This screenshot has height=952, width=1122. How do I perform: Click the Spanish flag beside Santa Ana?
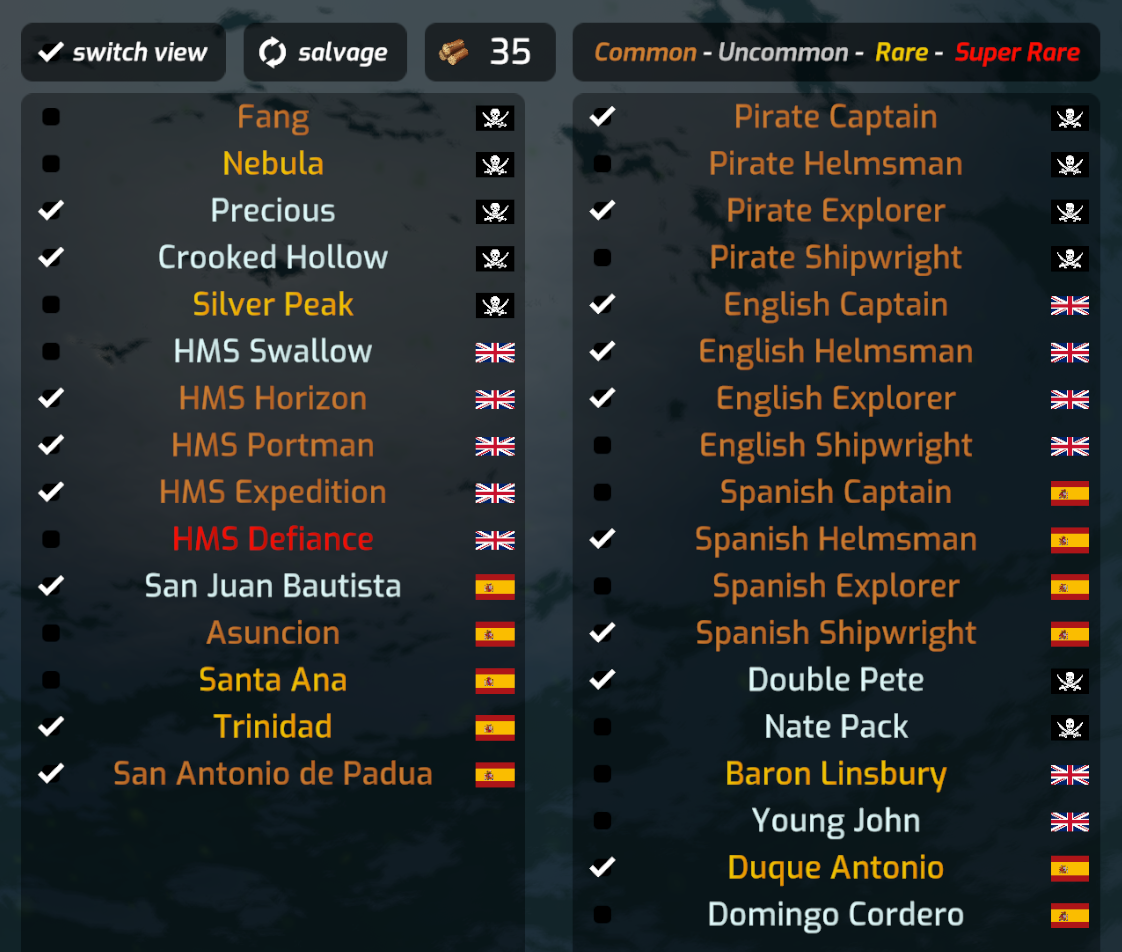pos(494,681)
